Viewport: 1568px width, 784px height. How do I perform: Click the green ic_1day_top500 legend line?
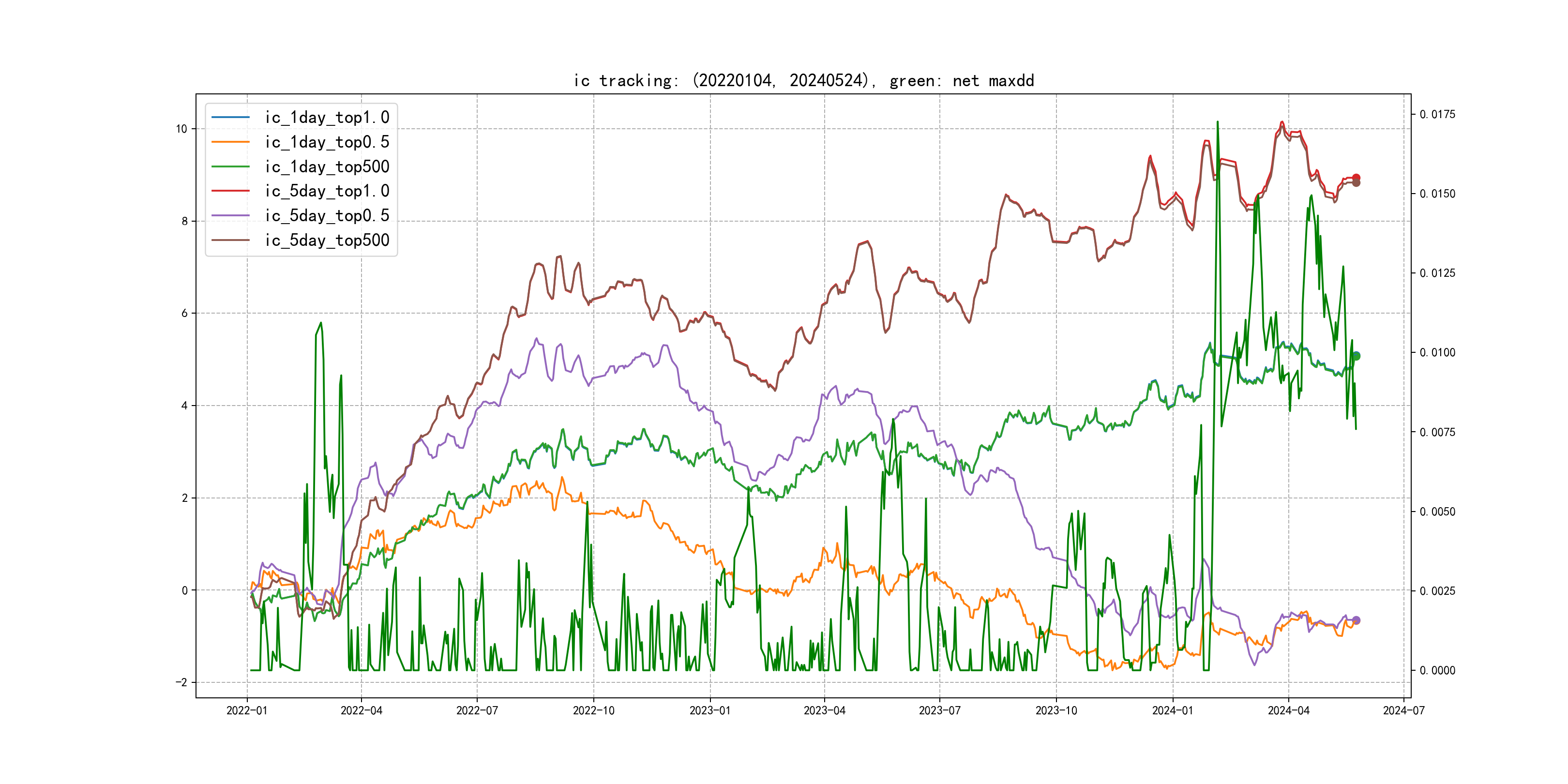pyautogui.click(x=230, y=166)
